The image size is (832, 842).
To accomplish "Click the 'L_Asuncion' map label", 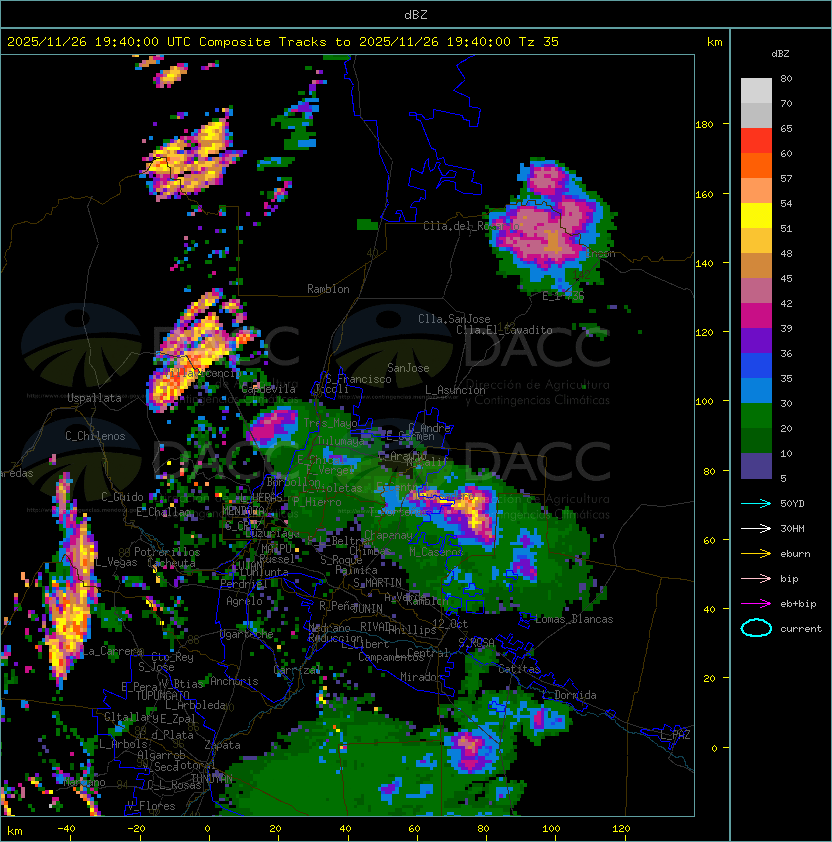I will 455,390.
